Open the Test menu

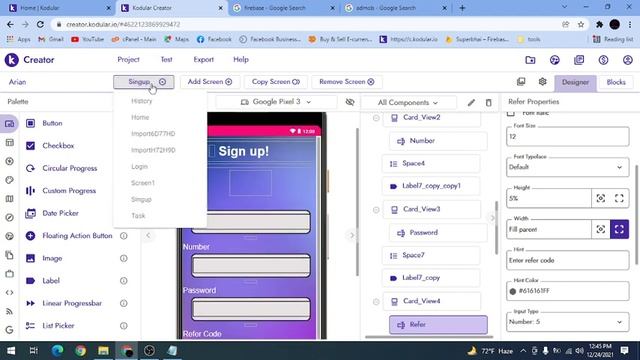click(x=166, y=60)
